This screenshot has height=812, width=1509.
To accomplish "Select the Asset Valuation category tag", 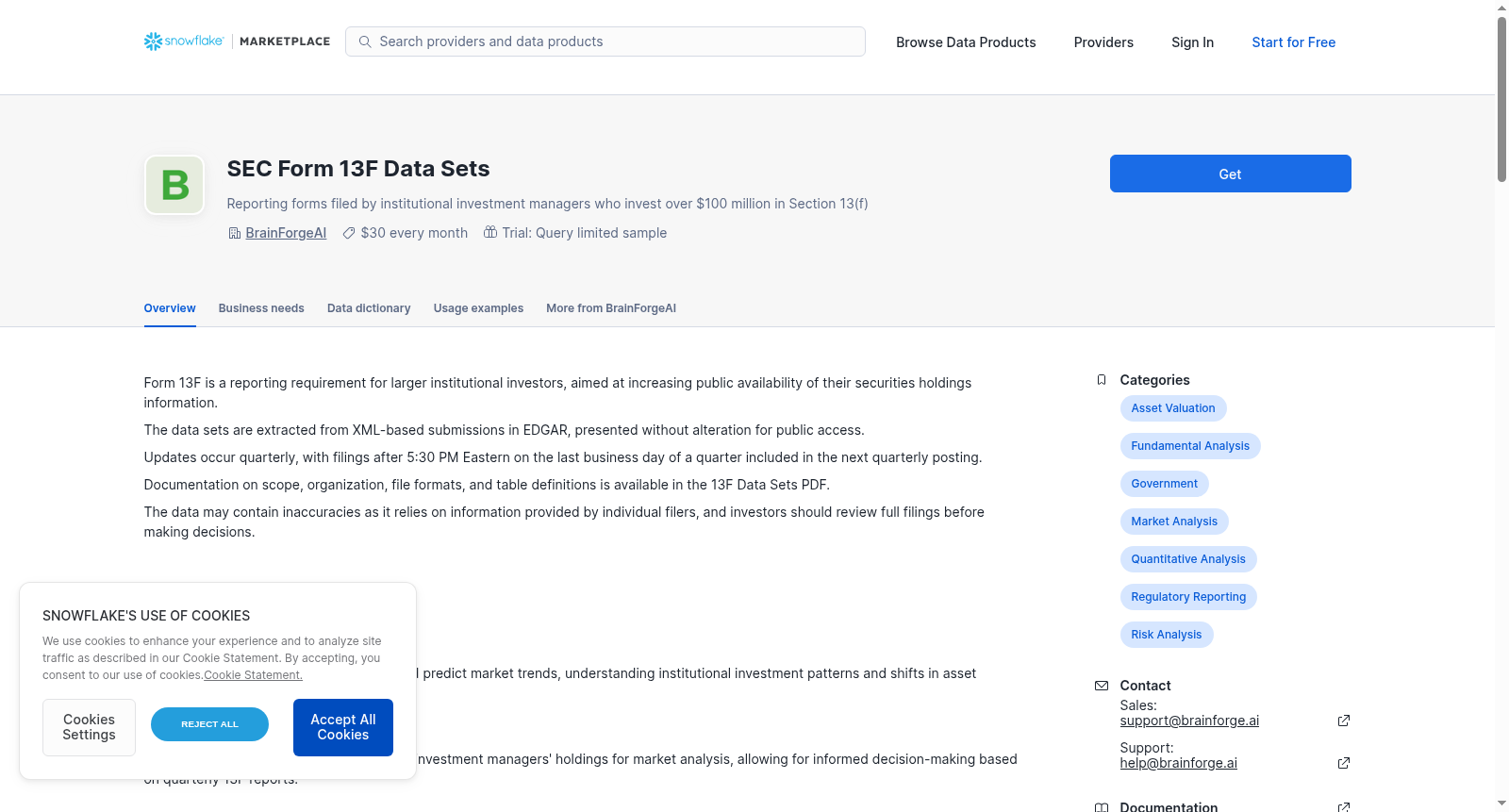I will [x=1173, y=408].
